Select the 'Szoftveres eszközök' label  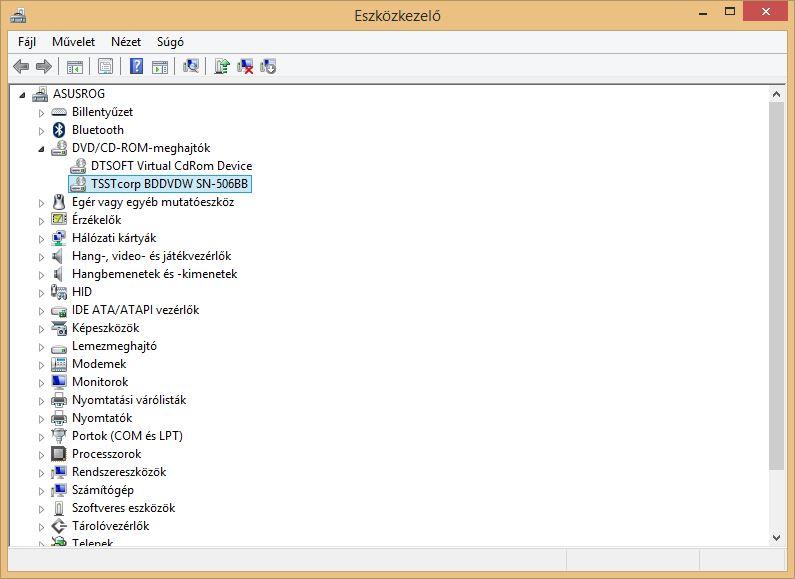pos(123,508)
